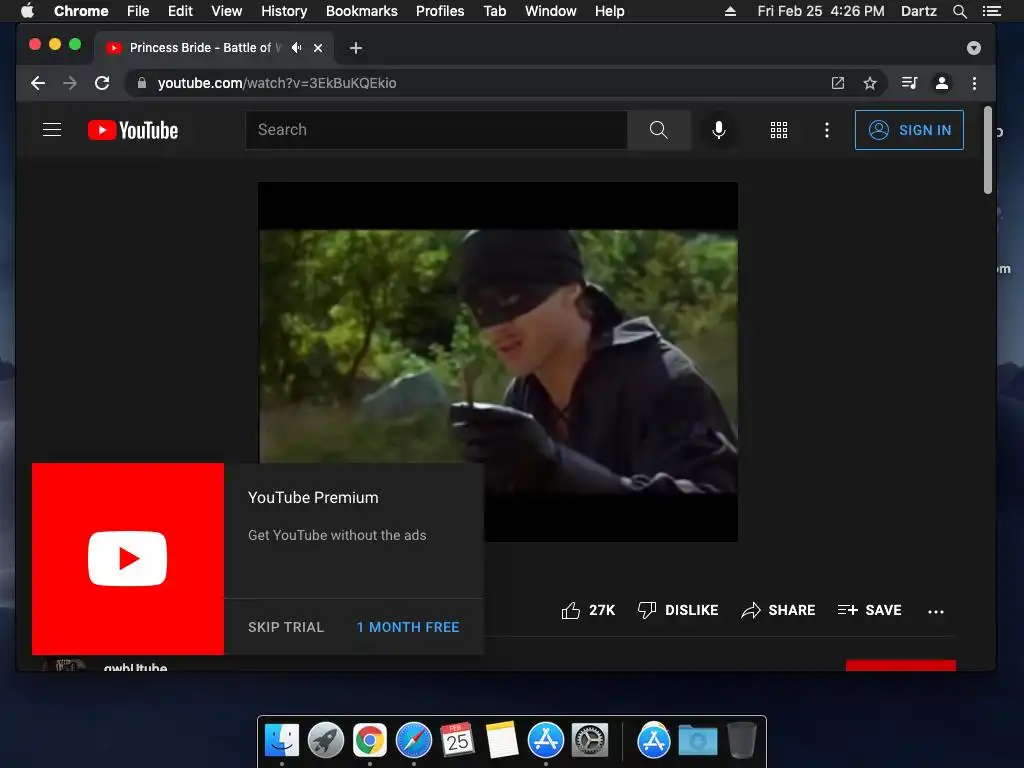This screenshot has width=1024, height=768.
Task: Open page in new window icon in address bar
Action: [x=838, y=83]
